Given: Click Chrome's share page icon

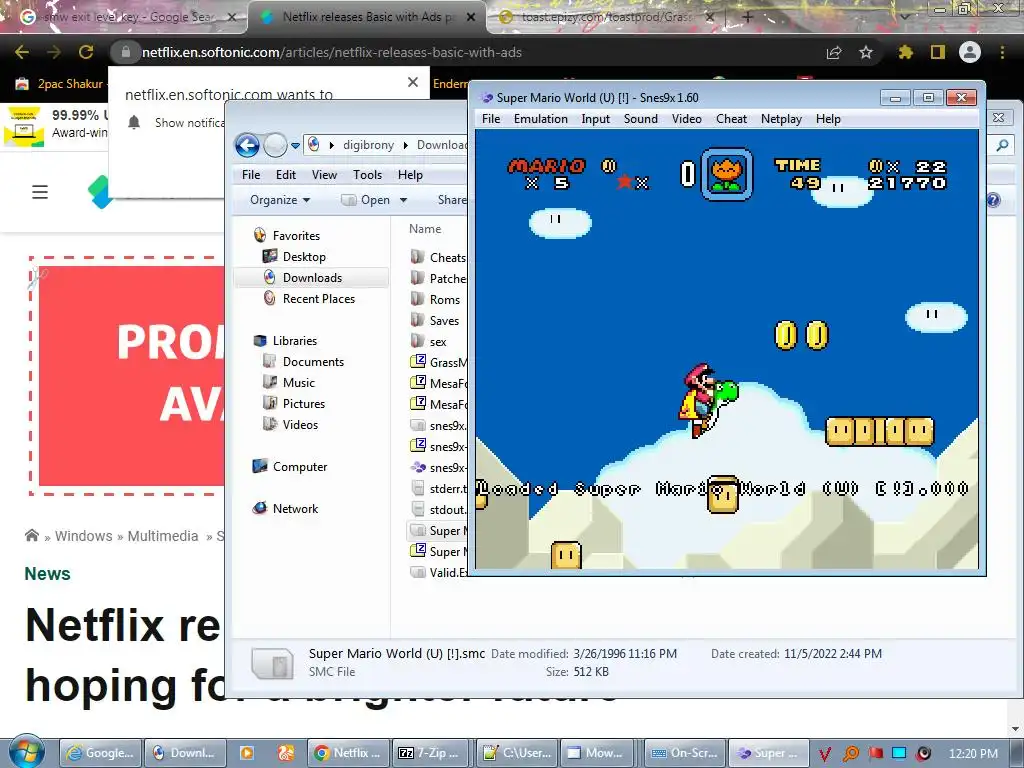Looking at the screenshot, I should (x=834, y=52).
